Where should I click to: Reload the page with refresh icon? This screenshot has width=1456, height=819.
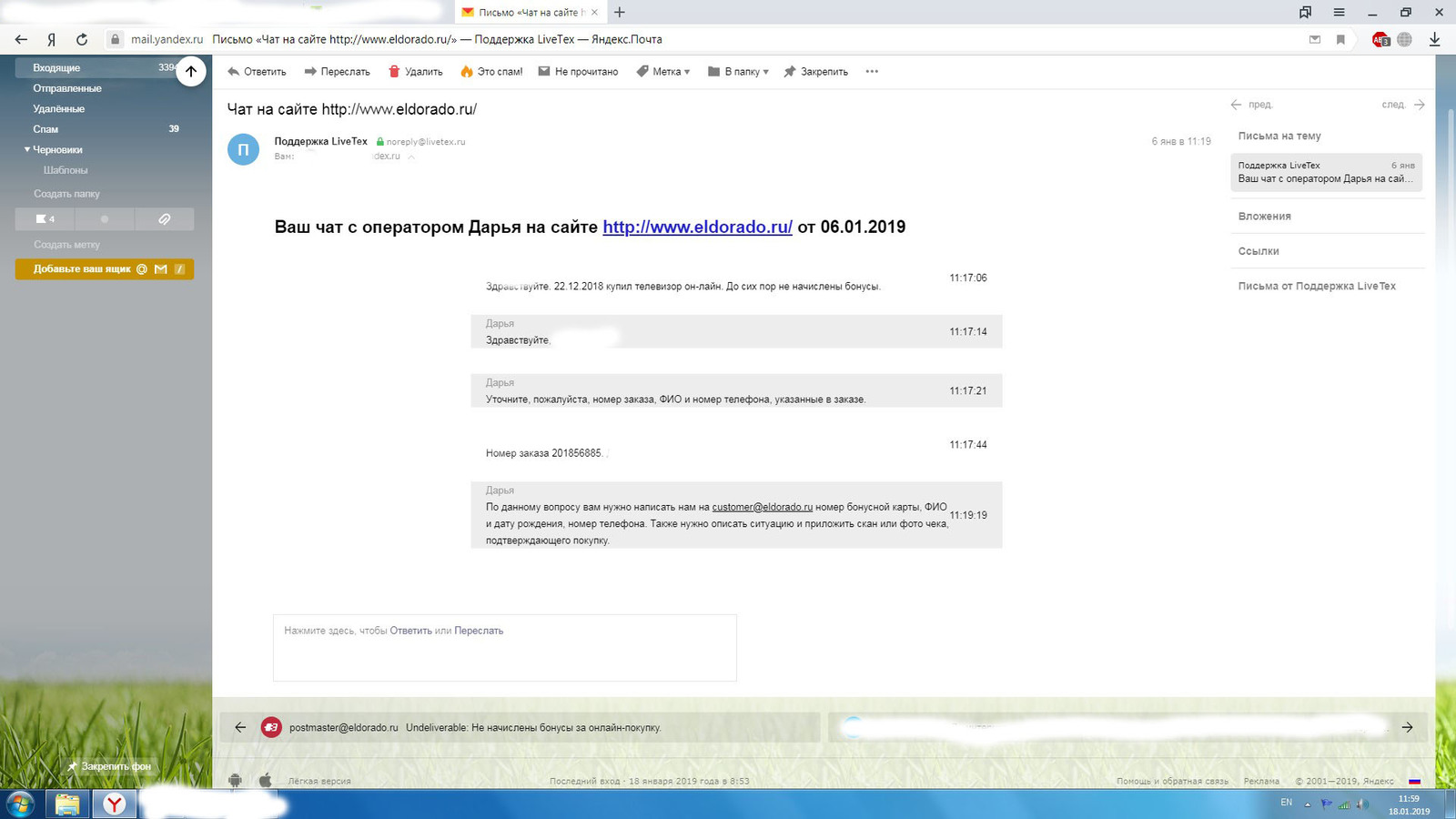click(x=82, y=39)
